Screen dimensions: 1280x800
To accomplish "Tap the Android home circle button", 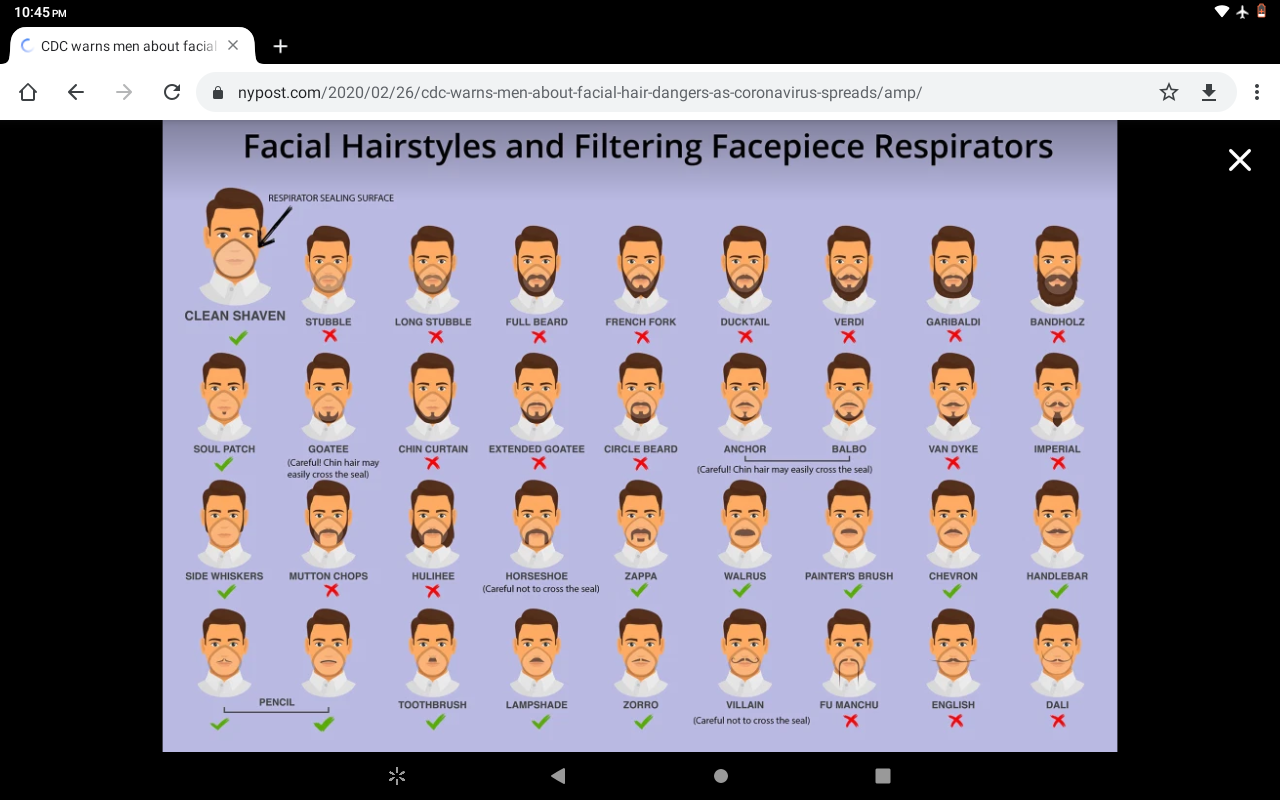I will (x=721, y=776).
